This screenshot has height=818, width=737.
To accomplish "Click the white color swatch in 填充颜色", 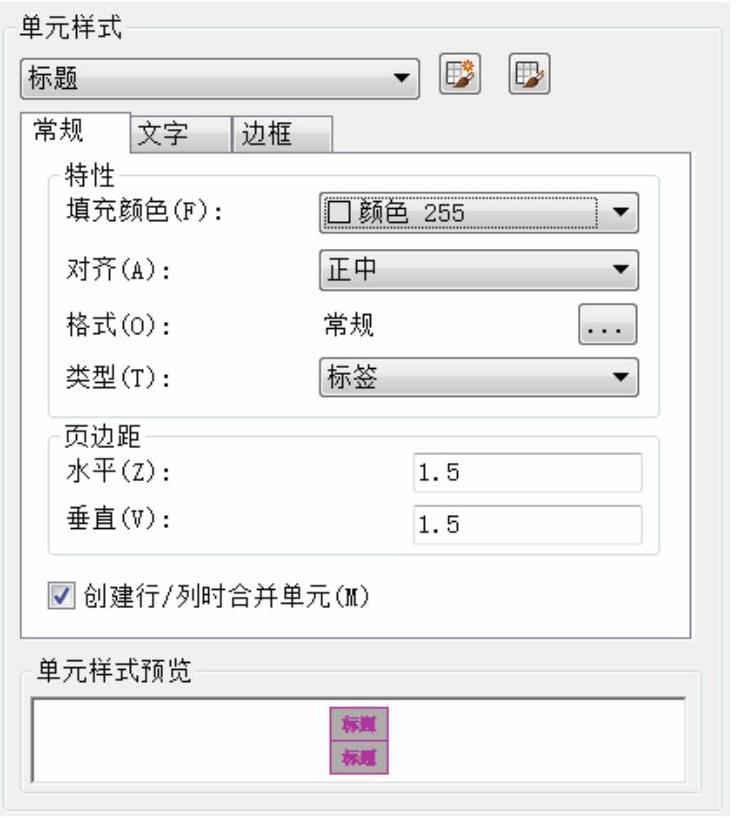I will [x=339, y=212].
